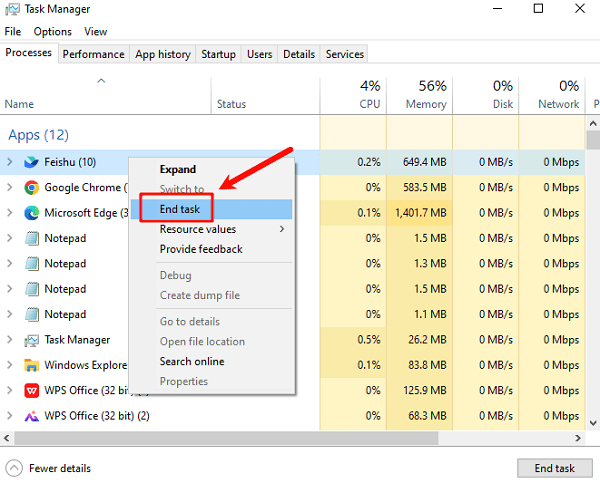Click the Feishu app icon
Image resolution: width=600 pixels, height=483 pixels.
(x=31, y=162)
